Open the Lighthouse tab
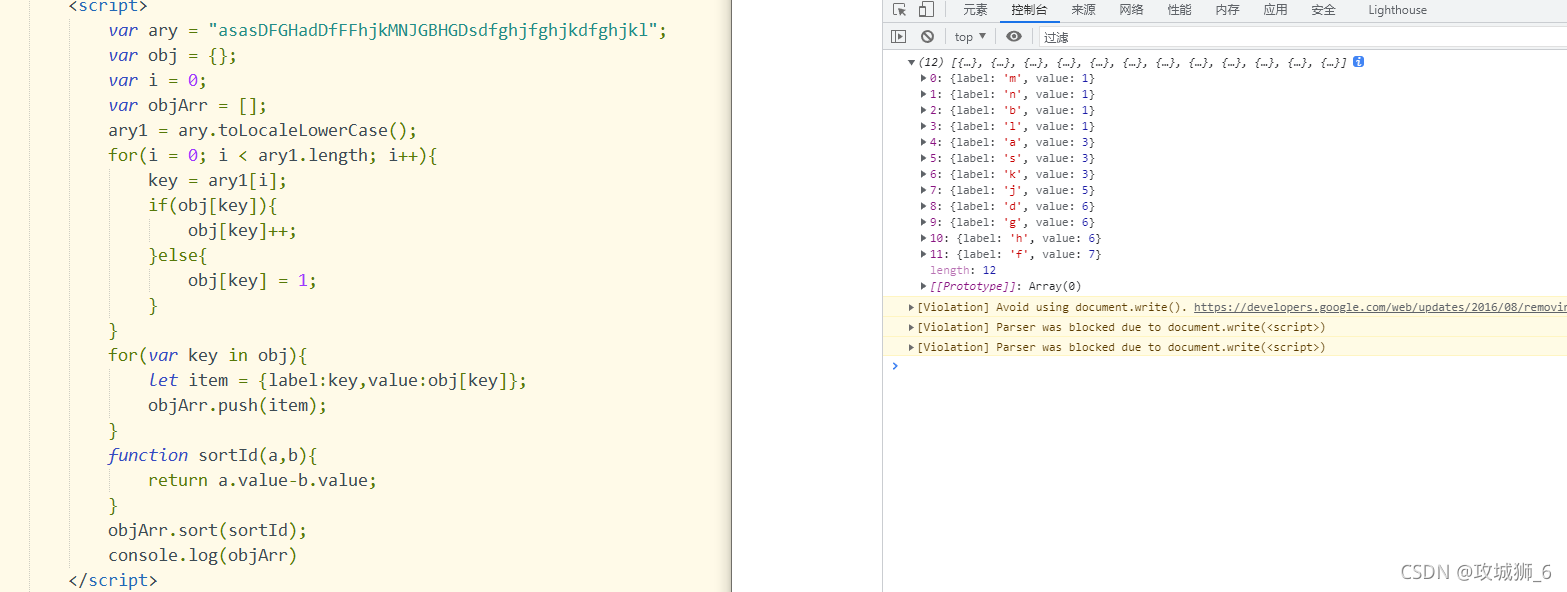The image size is (1567, 592). [x=1397, y=10]
